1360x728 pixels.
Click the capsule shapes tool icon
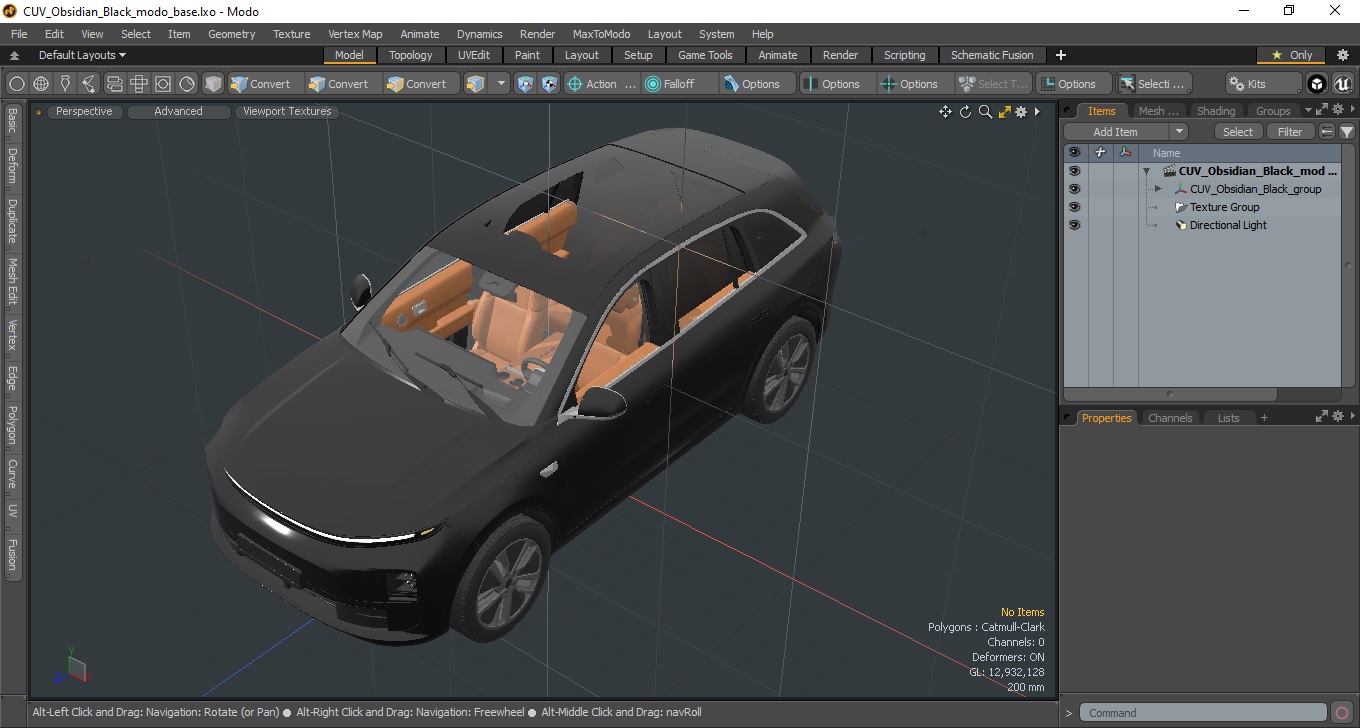pos(114,84)
